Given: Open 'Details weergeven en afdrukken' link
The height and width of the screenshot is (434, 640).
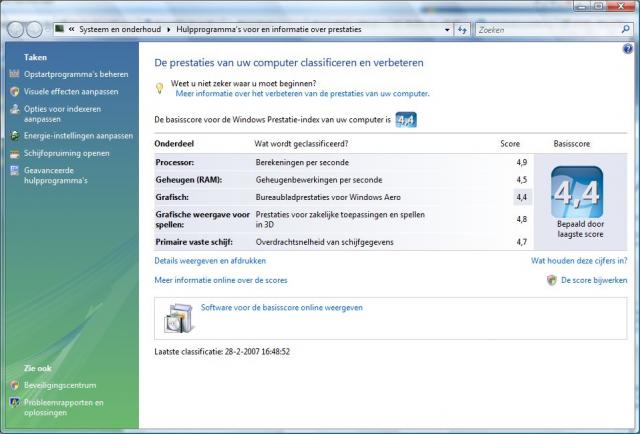Looking at the screenshot, I should (210, 261).
